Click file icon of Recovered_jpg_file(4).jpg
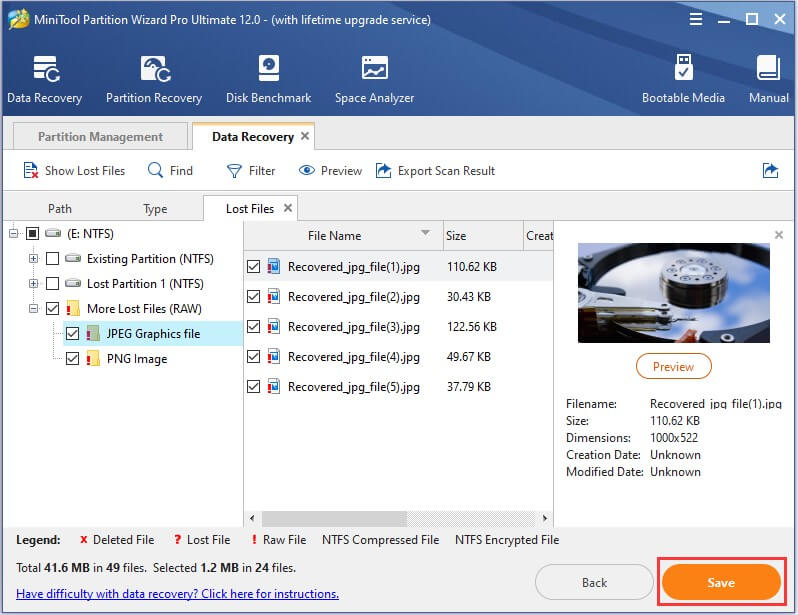 [274, 356]
